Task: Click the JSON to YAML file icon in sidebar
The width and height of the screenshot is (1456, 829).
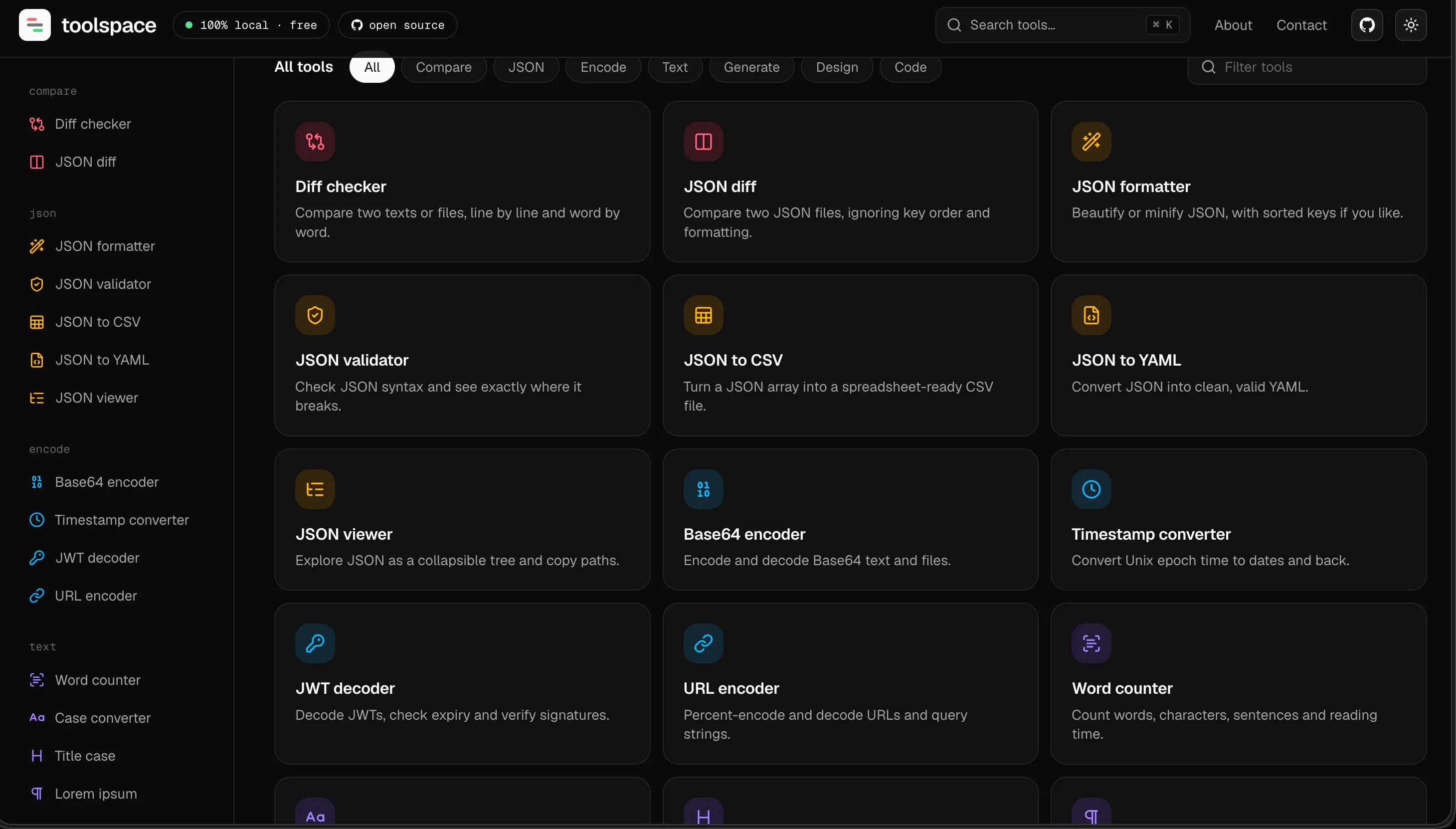Action: 37,360
